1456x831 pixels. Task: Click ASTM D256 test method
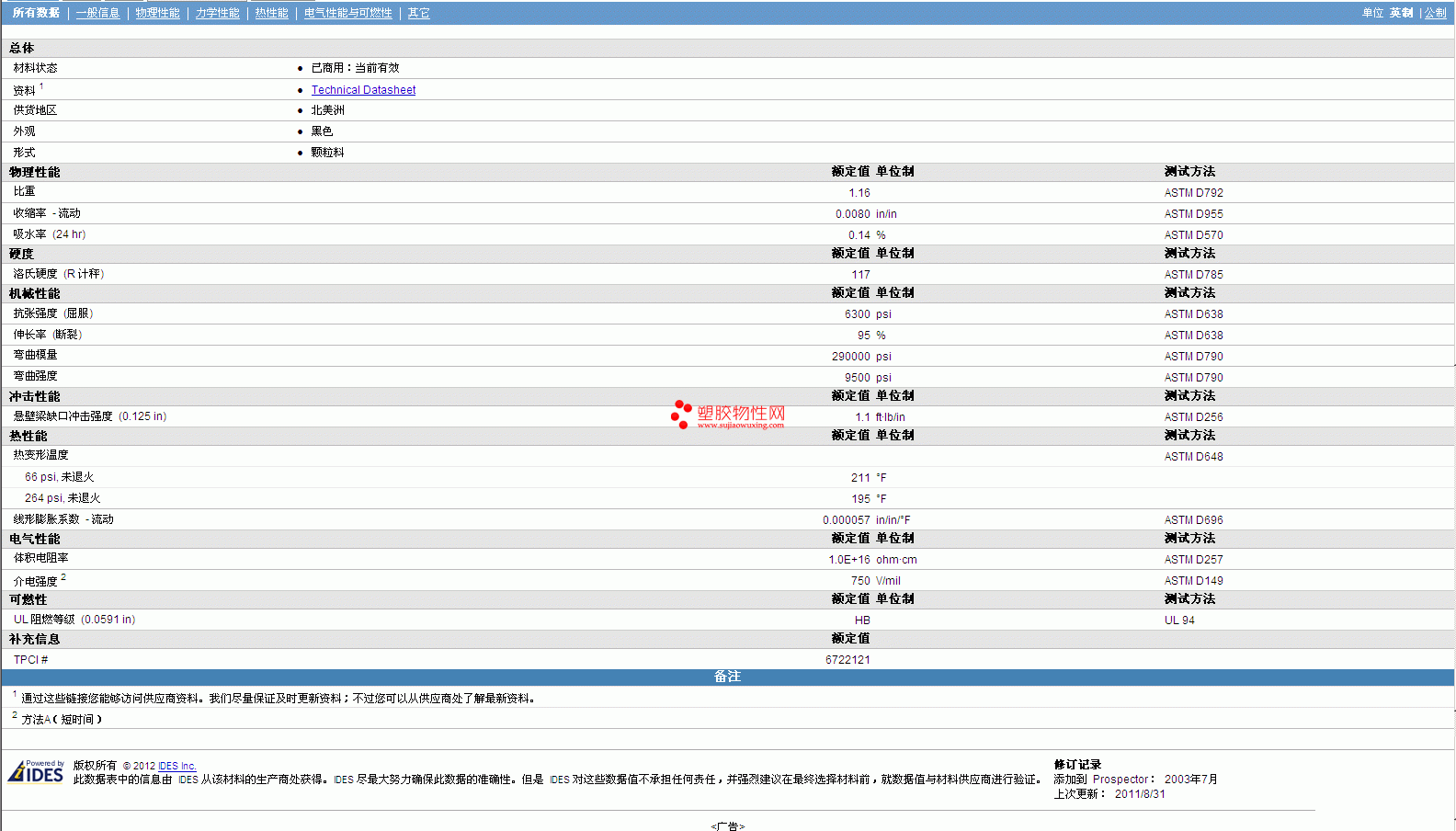tap(1193, 417)
